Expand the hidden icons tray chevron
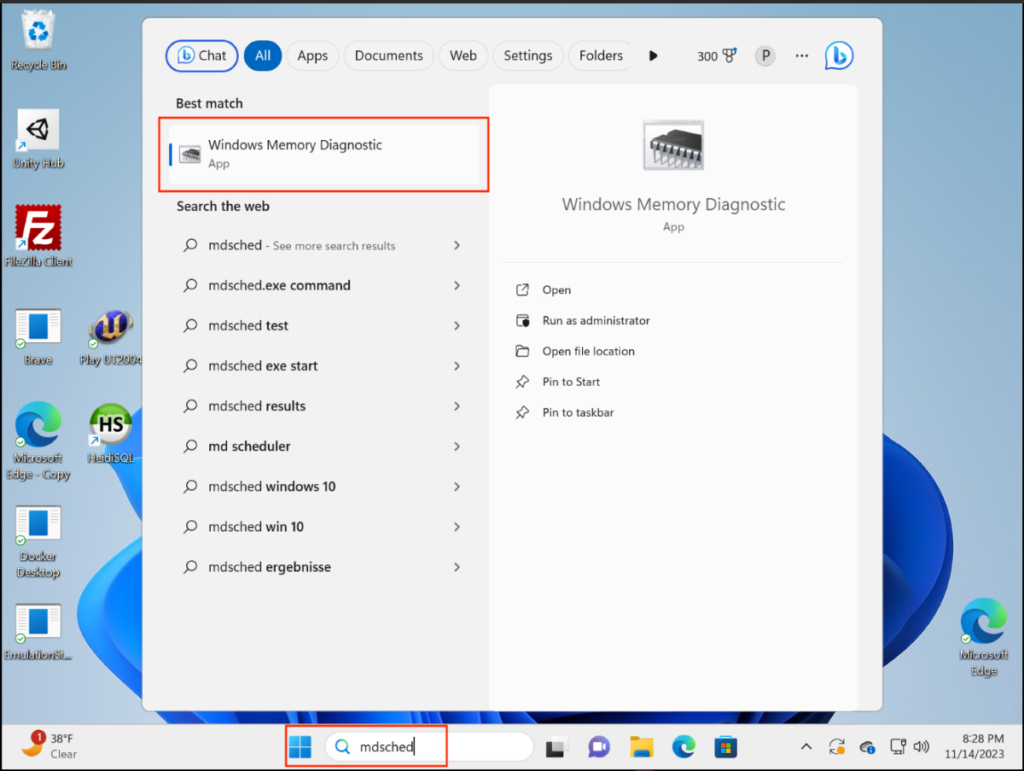Image resolution: width=1024 pixels, height=771 pixels. 805,746
